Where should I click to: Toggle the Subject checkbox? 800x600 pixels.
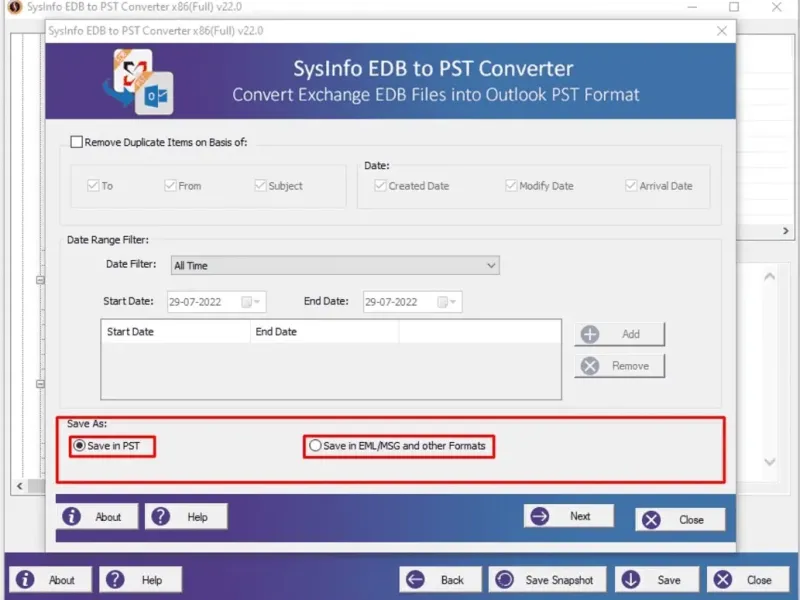[x=260, y=185]
